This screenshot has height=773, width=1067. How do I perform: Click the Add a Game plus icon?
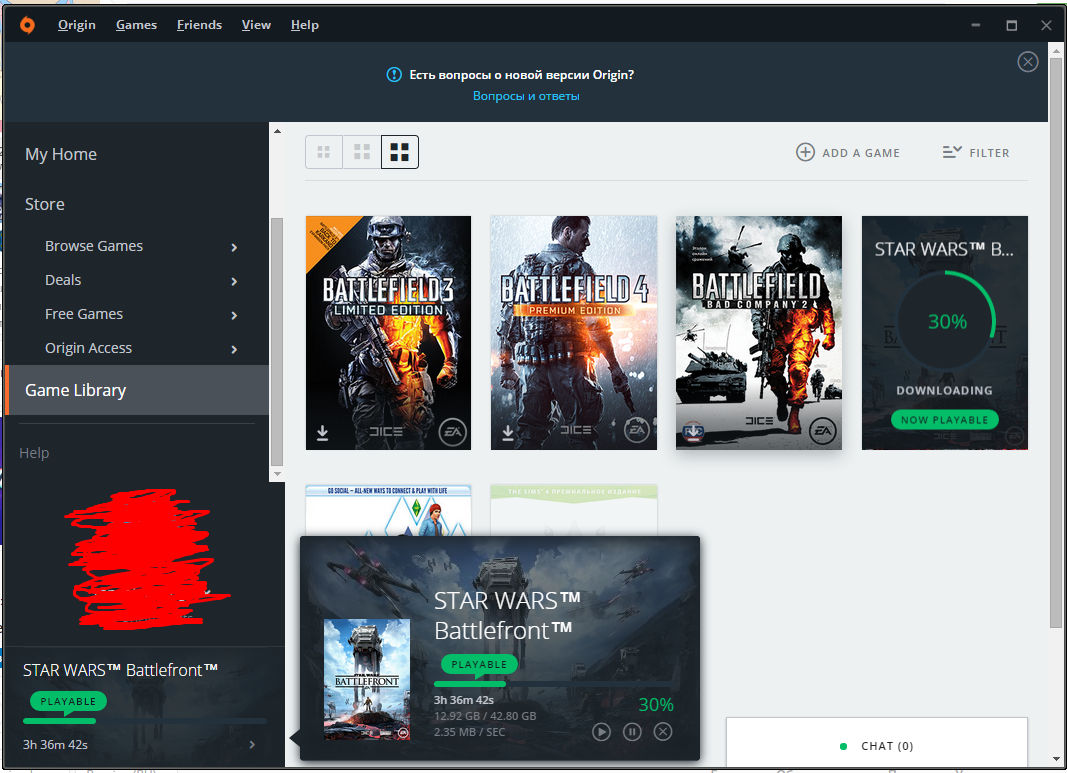coord(805,152)
